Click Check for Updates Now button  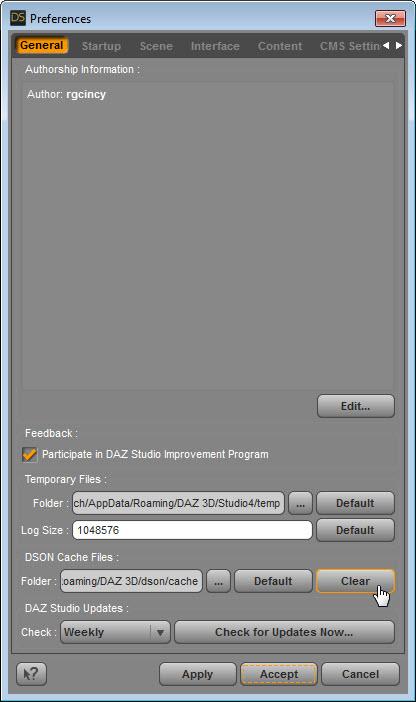click(x=284, y=632)
